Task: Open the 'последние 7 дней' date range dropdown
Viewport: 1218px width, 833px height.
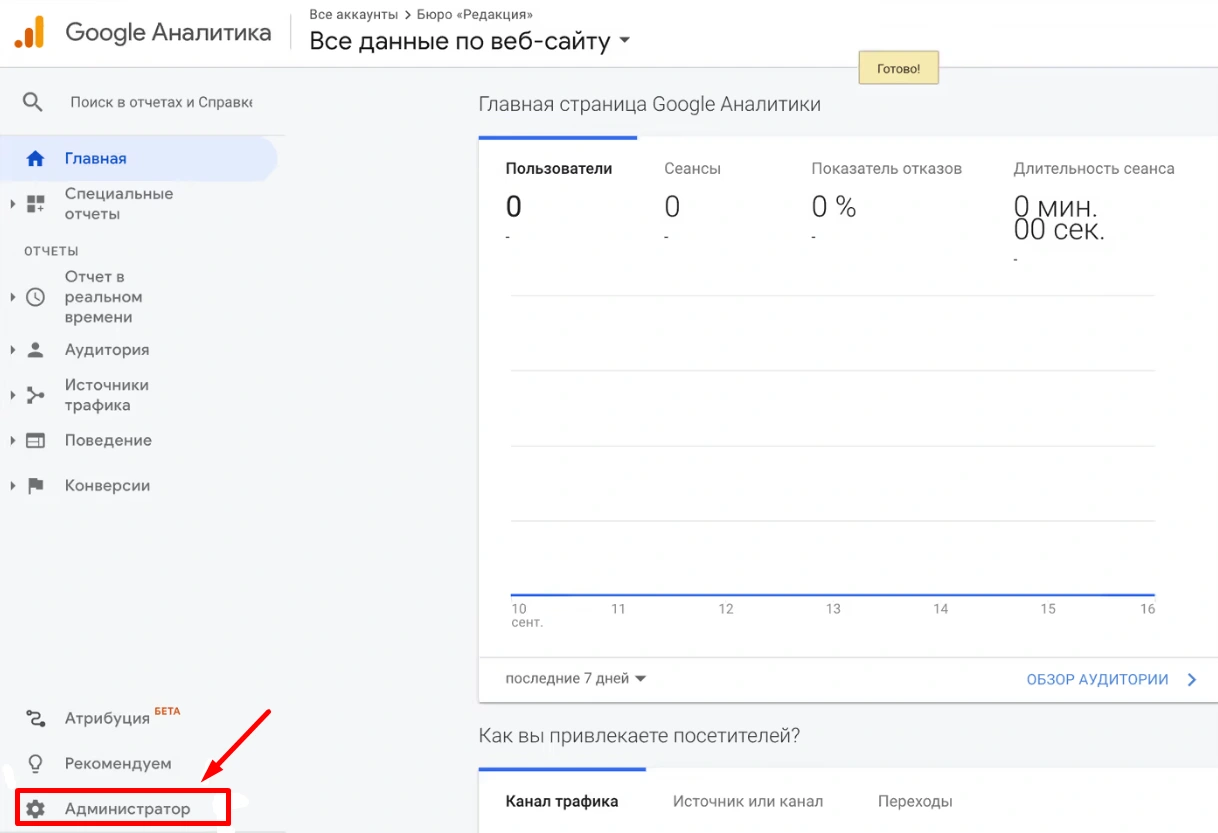Action: pyautogui.click(x=575, y=679)
